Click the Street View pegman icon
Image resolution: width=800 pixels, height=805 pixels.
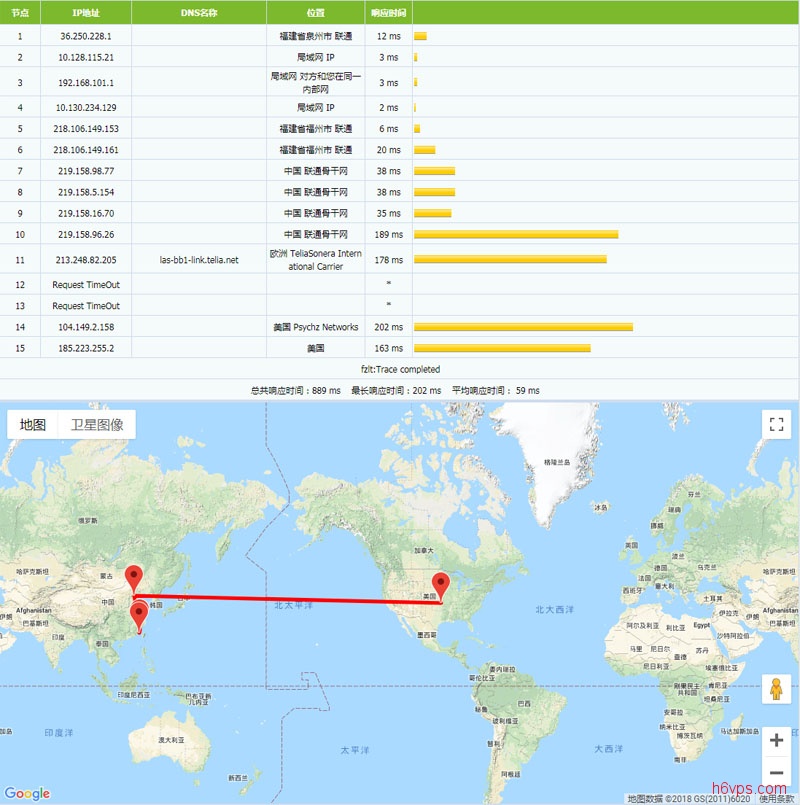[x=776, y=688]
